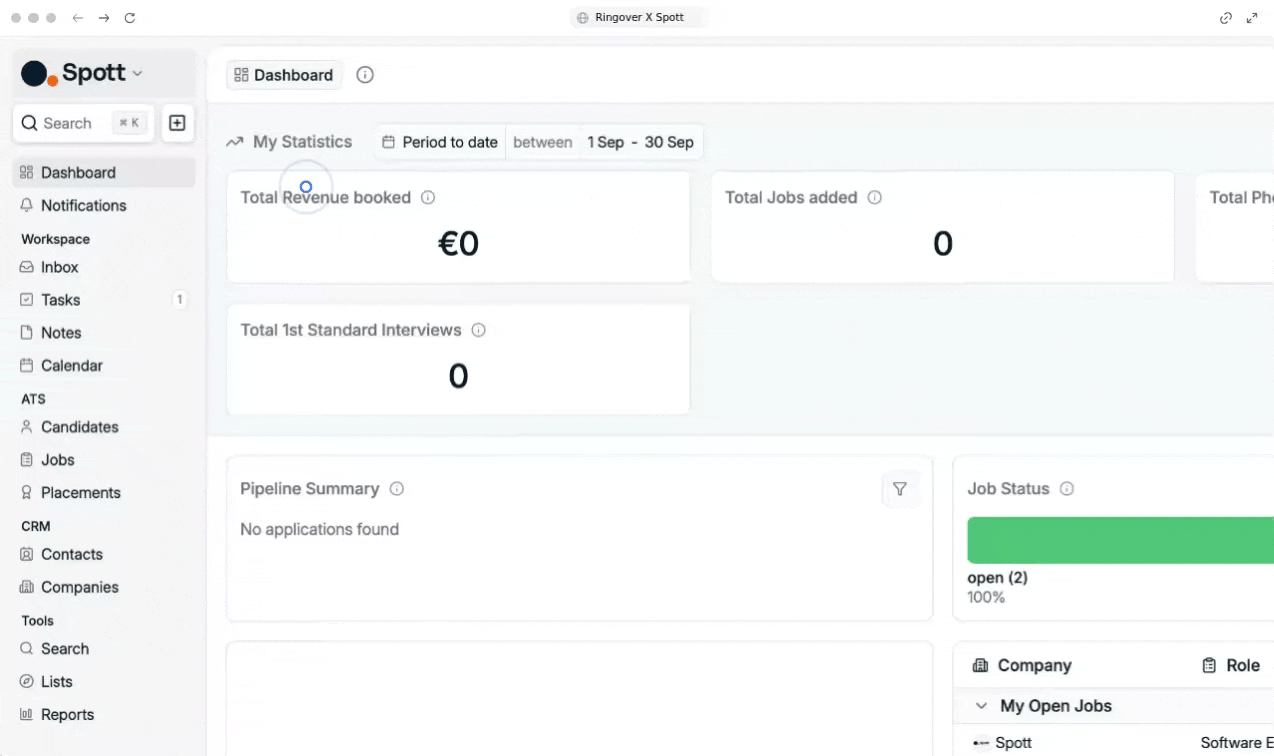1274x756 pixels.
Task: Click info icon beside Total 1st Standard Interviews
Action: pyautogui.click(x=478, y=330)
